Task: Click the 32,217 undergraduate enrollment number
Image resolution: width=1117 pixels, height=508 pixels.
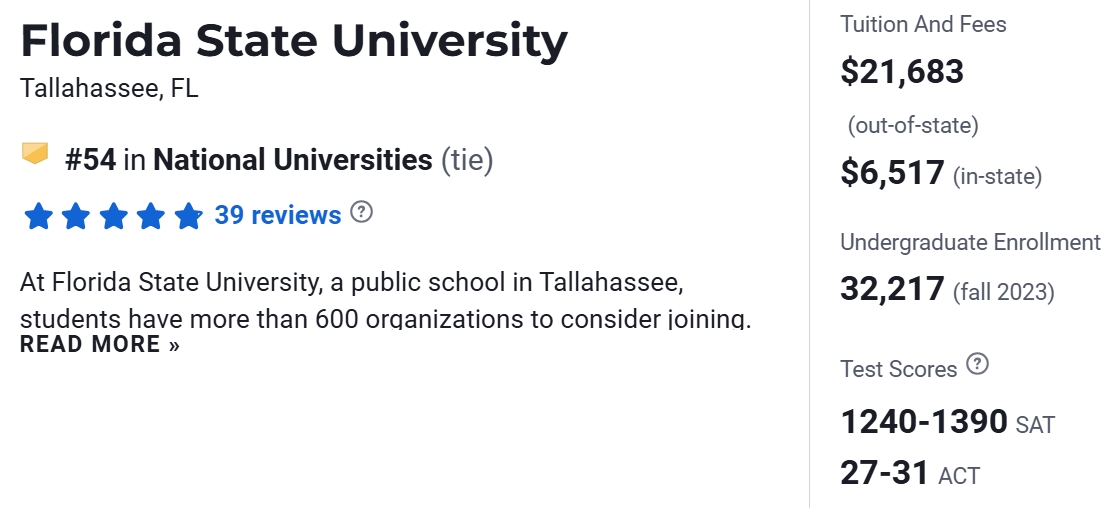Action: [x=892, y=290]
